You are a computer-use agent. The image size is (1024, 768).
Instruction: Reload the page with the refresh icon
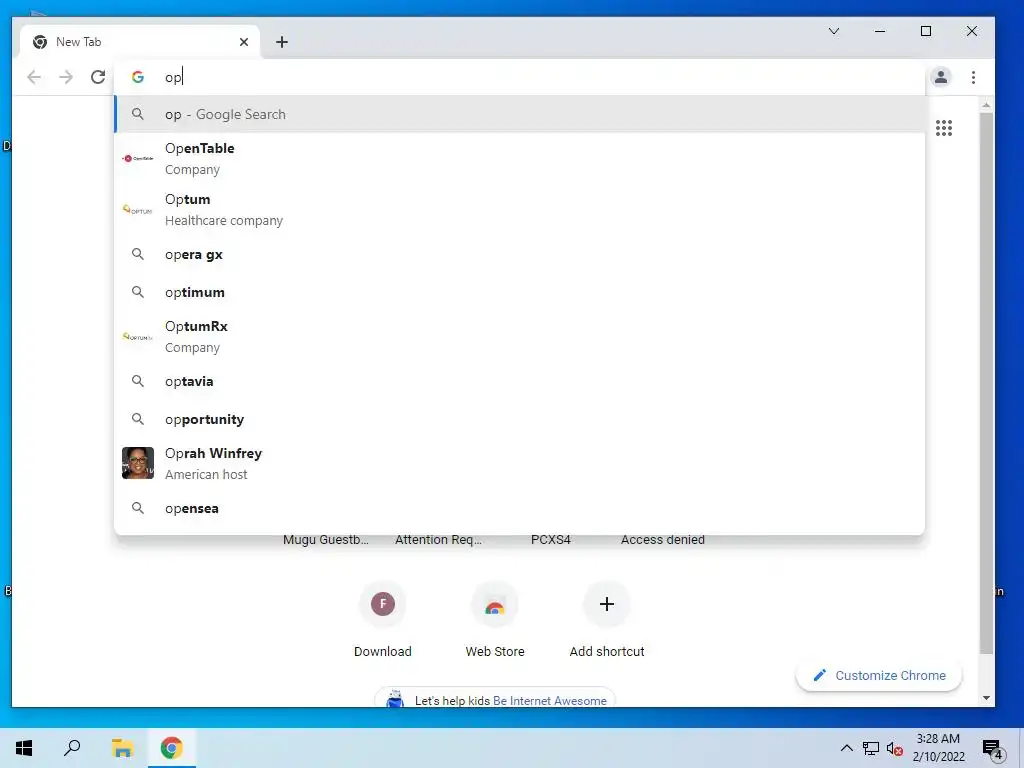[x=98, y=77]
